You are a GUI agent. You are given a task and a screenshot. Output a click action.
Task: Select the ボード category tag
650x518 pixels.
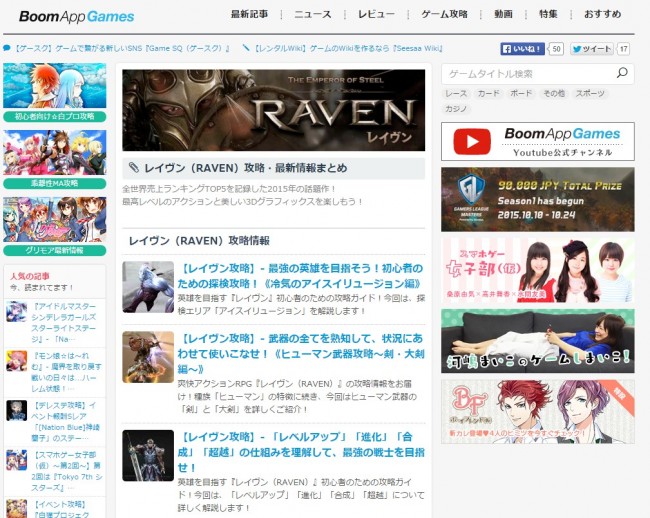click(x=521, y=94)
